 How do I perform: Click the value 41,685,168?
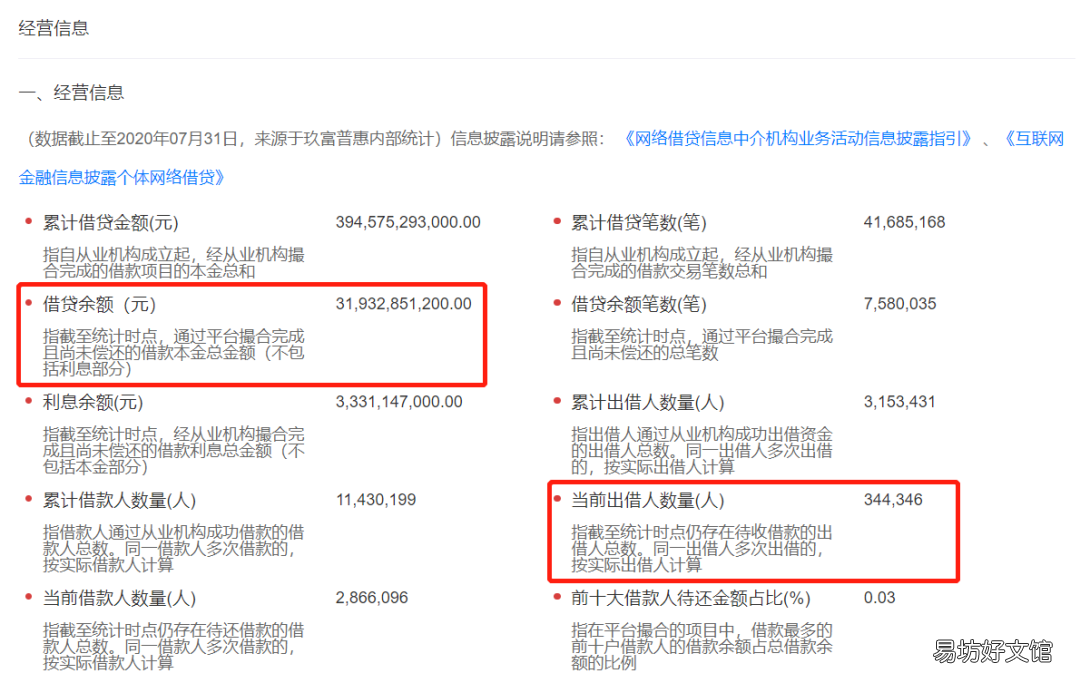(904, 222)
